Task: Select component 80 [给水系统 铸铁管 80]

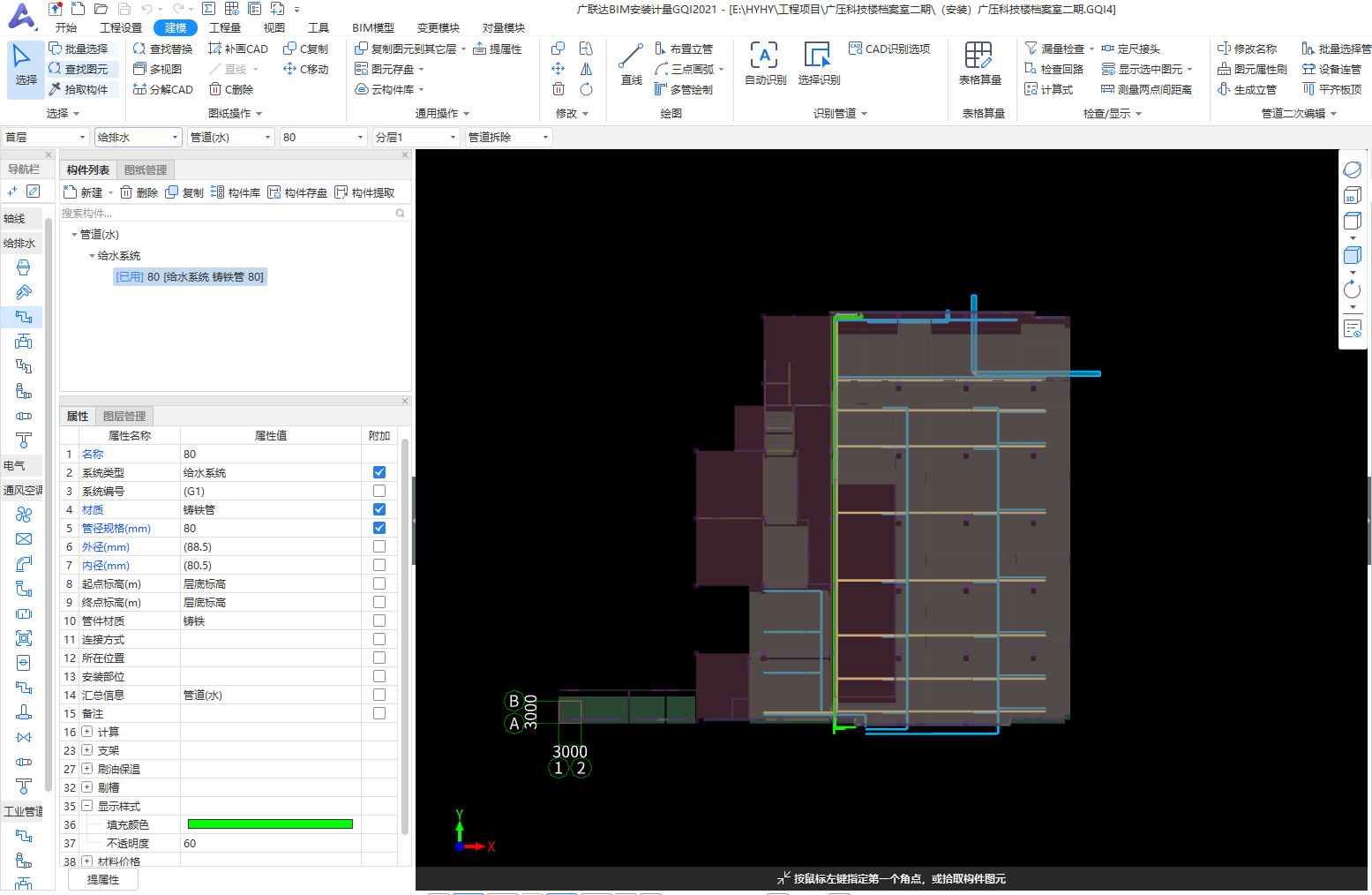Action: 190,277
